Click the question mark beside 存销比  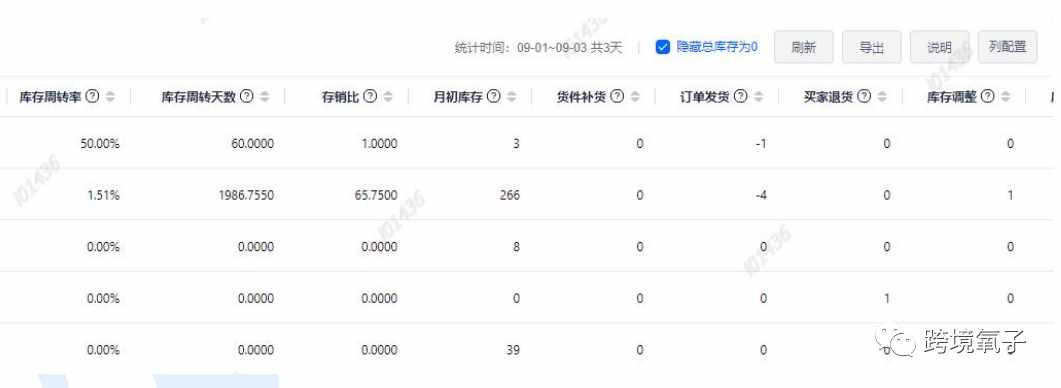coord(370,97)
